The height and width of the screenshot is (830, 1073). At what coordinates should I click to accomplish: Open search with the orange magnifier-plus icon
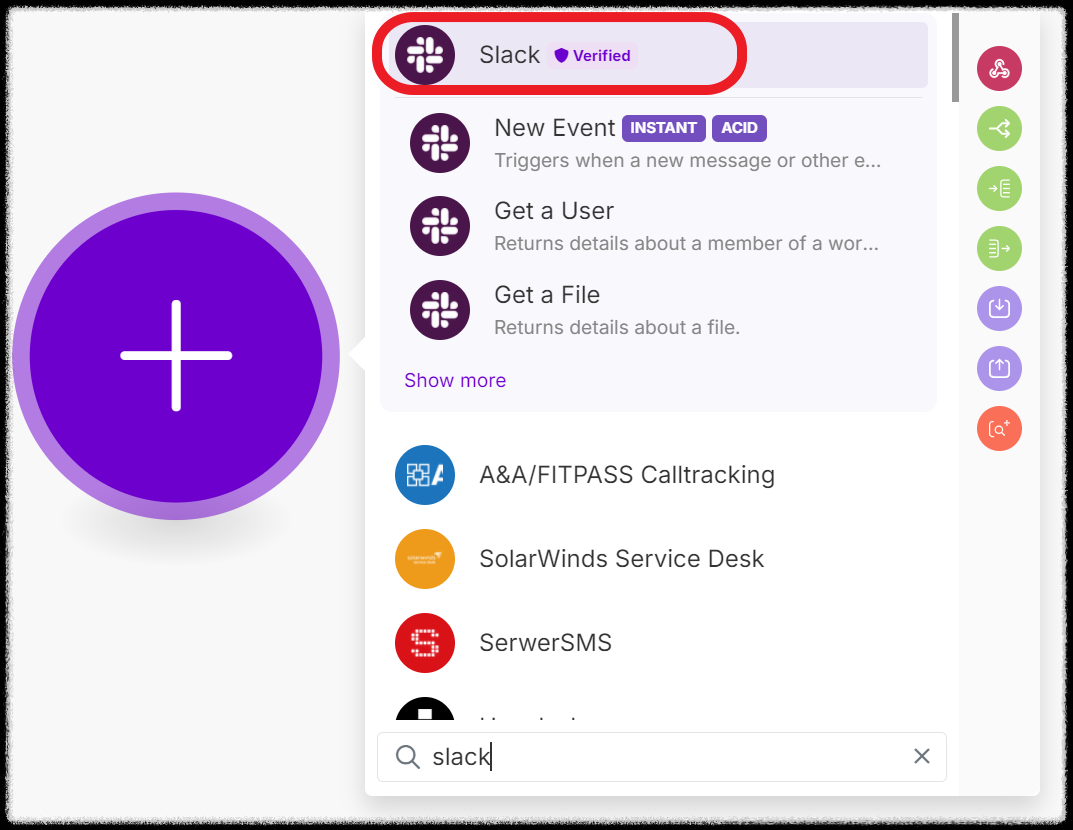pos(999,428)
